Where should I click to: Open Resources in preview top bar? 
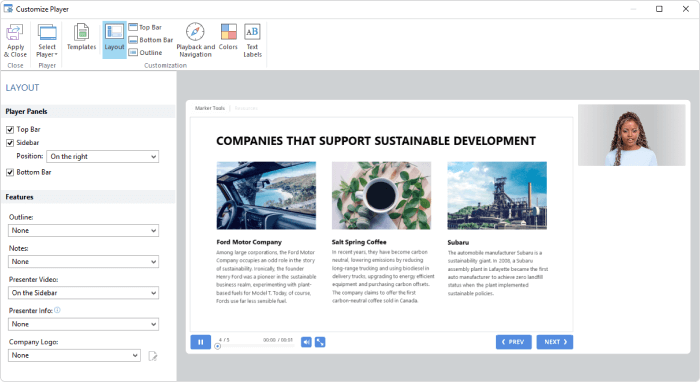(246, 108)
